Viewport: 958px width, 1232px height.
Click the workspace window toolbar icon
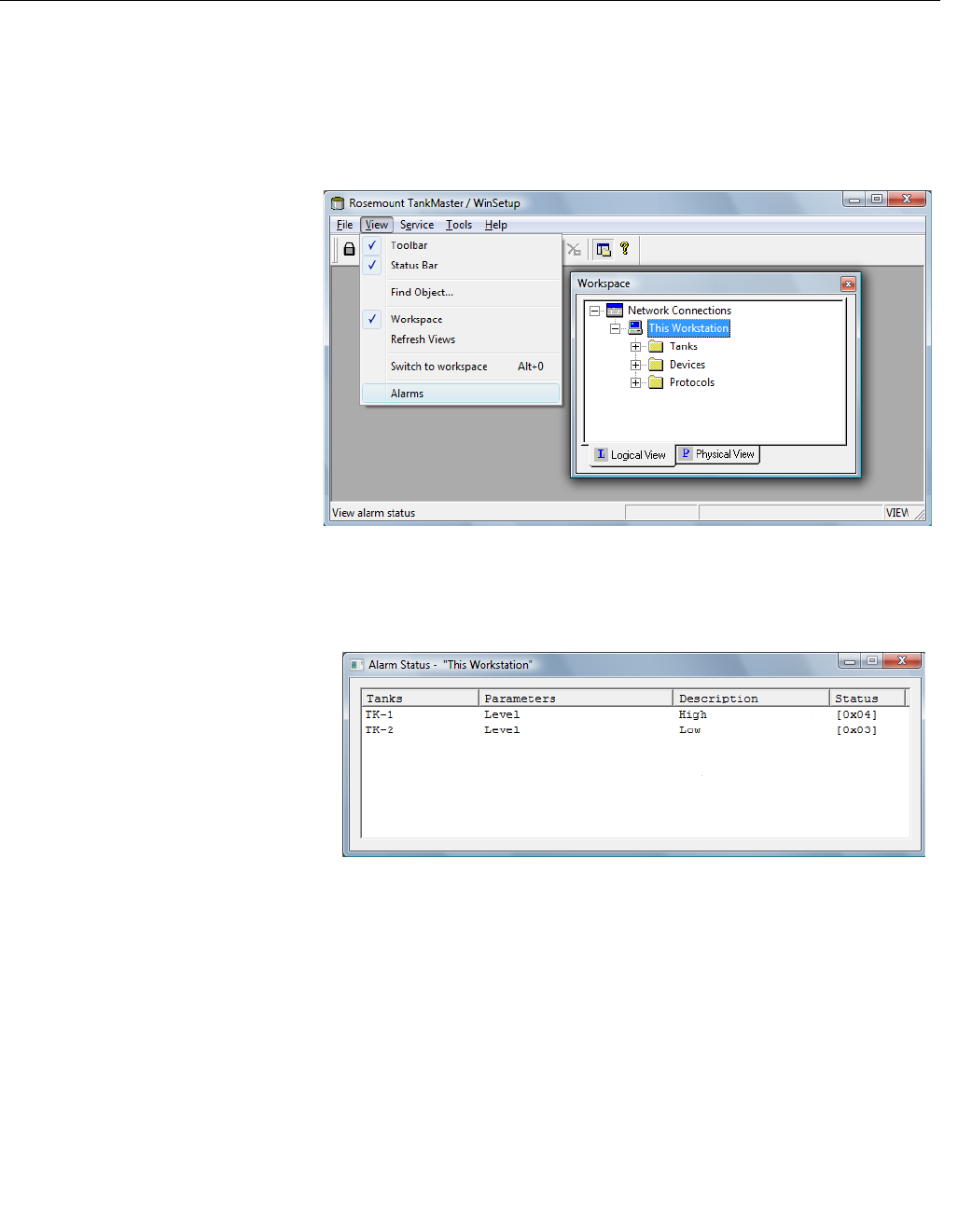click(x=604, y=249)
